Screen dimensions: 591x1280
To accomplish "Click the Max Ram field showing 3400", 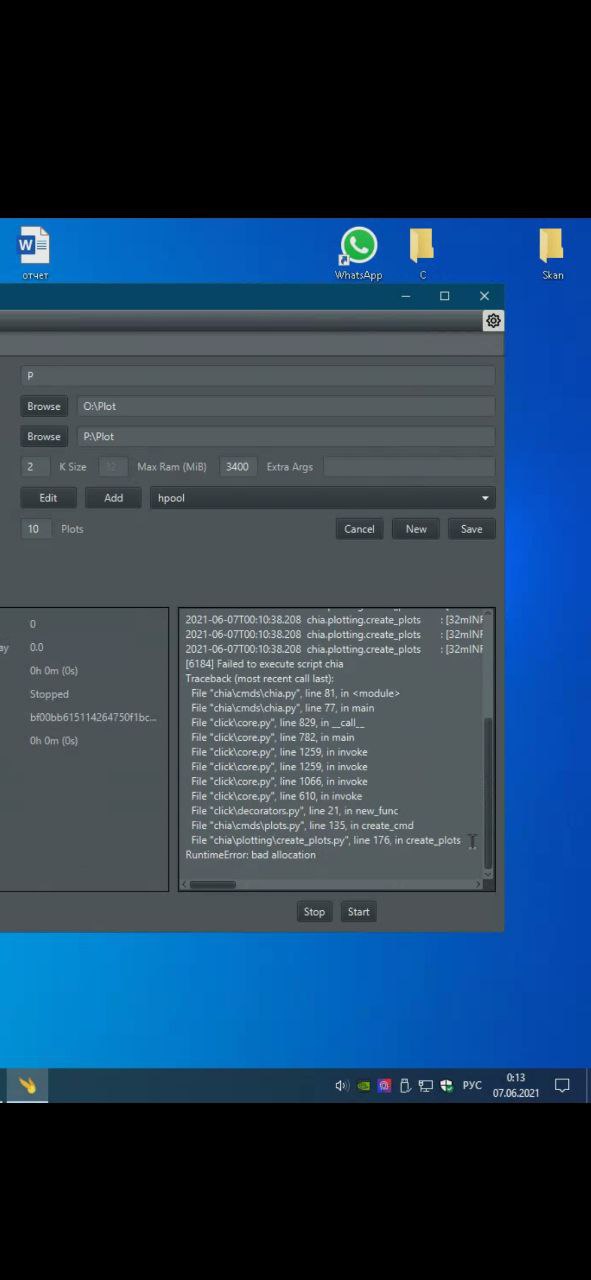I will pos(239,467).
